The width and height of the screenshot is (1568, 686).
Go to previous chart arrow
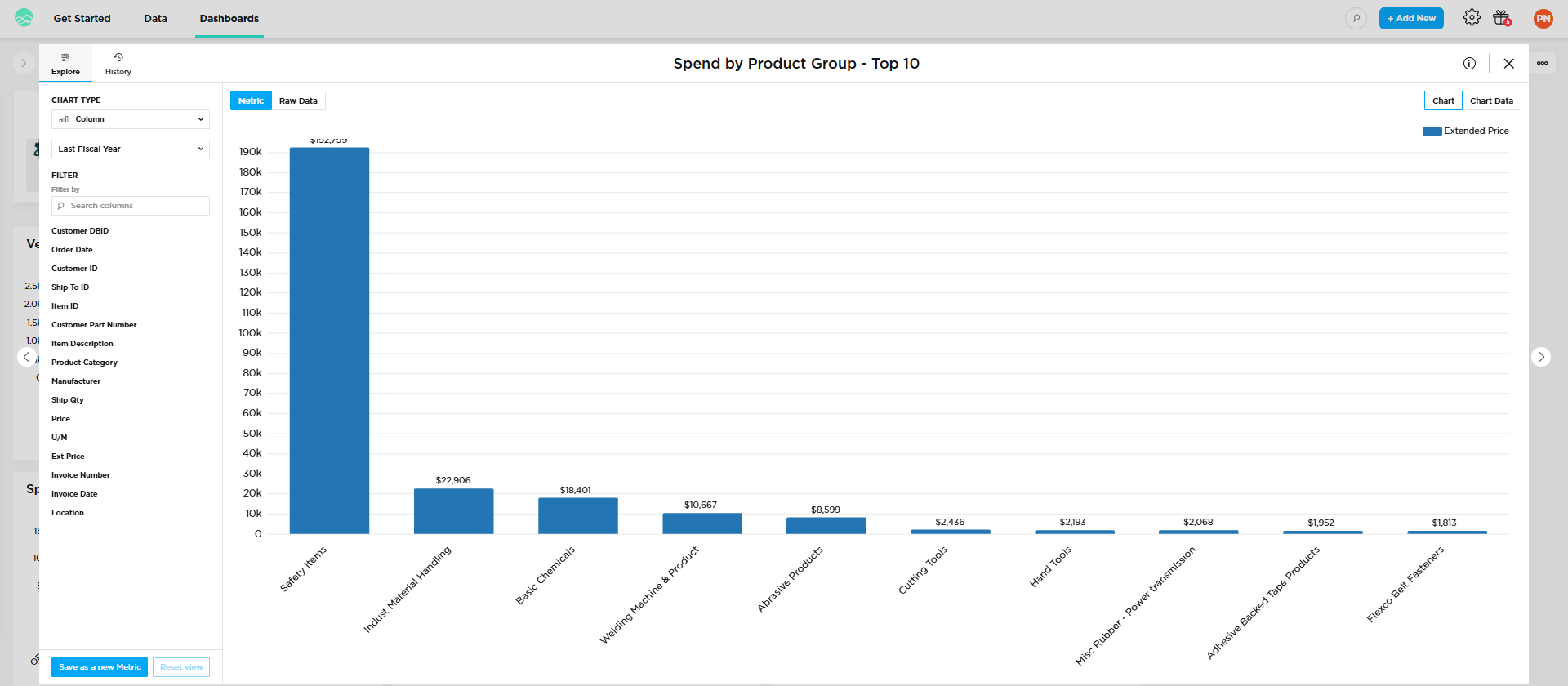coord(26,357)
